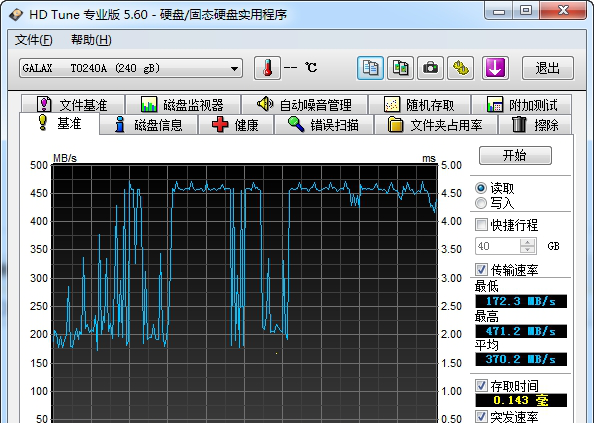Open the 磁盘信息 tab

point(149,125)
